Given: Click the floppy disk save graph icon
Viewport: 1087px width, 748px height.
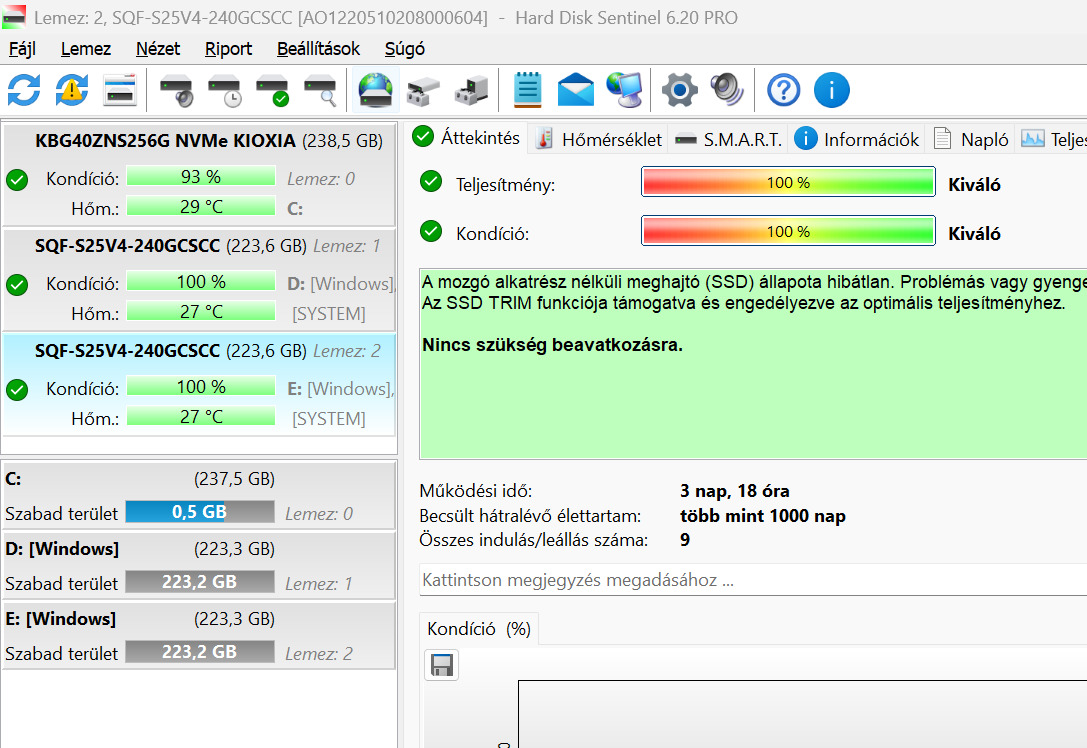Looking at the screenshot, I should pos(442,665).
